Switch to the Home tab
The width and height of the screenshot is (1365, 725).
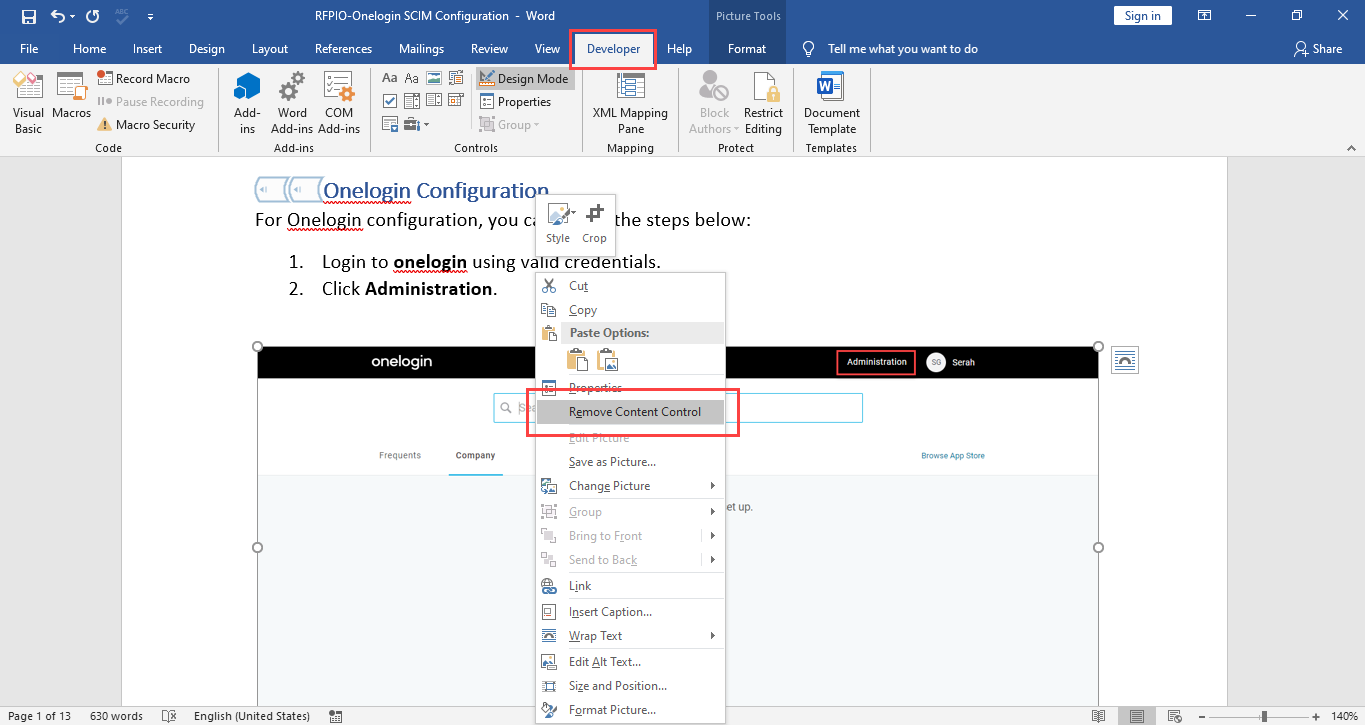pyautogui.click(x=89, y=48)
